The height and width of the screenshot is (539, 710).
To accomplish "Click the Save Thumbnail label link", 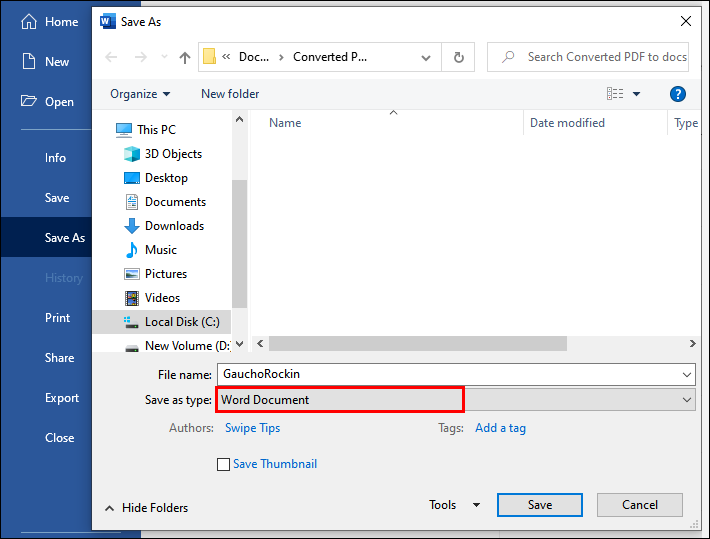I will 275,464.
